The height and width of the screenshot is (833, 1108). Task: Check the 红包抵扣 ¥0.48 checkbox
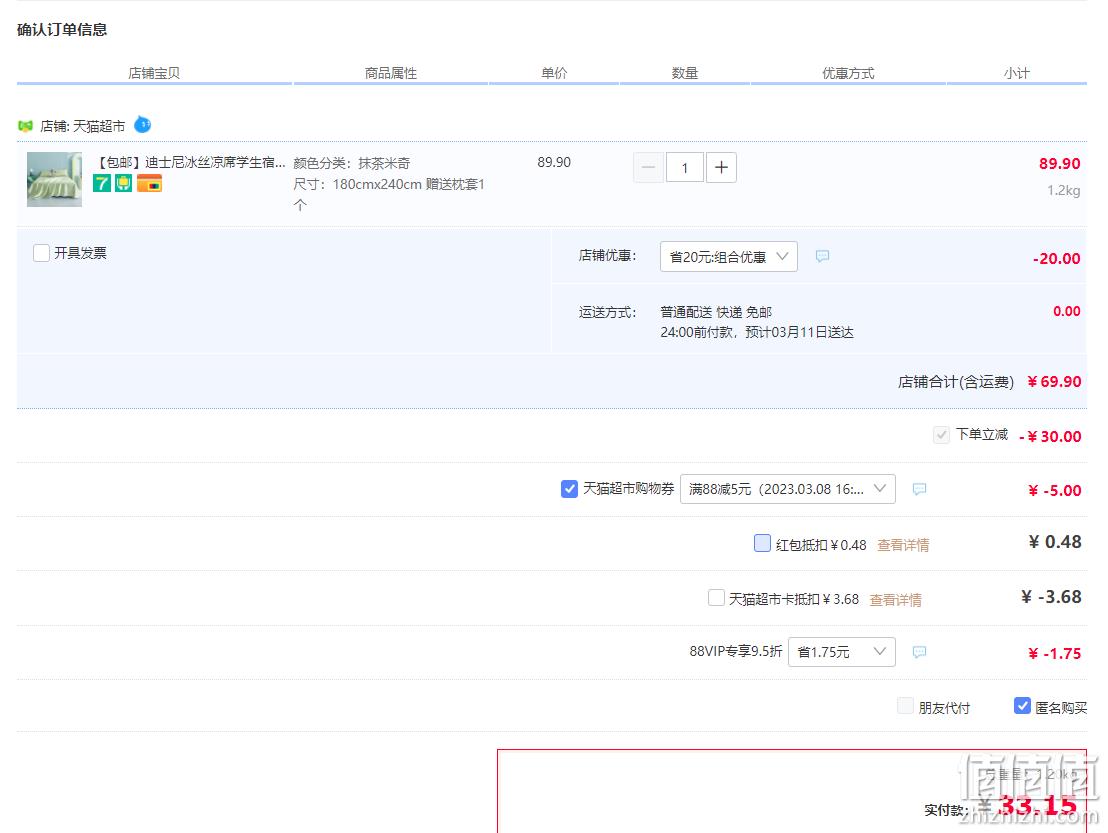pos(762,543)
